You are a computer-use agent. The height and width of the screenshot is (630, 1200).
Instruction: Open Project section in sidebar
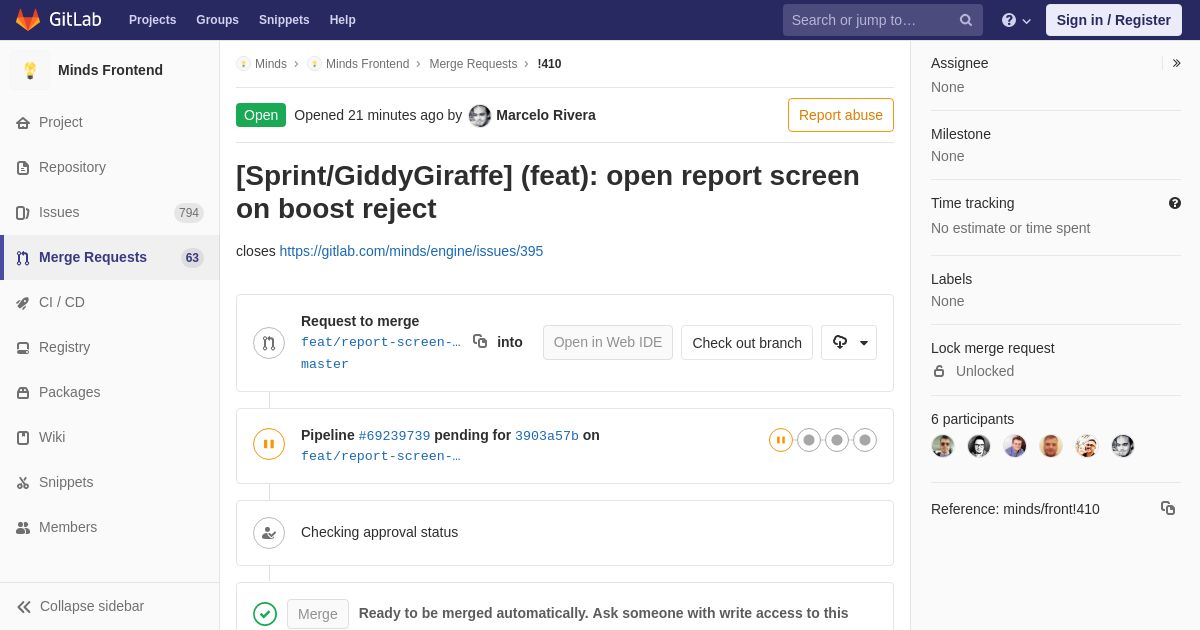point(110,122)
